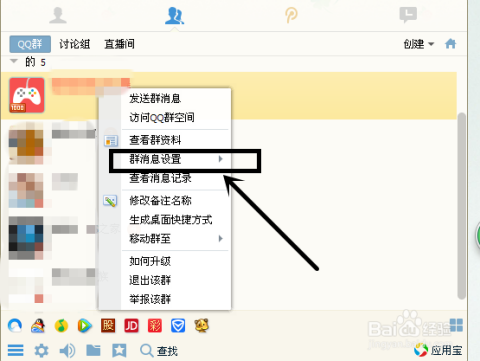Click the 查找 search button
This screenshot has height=361, width=480.
tap(159, 351)
